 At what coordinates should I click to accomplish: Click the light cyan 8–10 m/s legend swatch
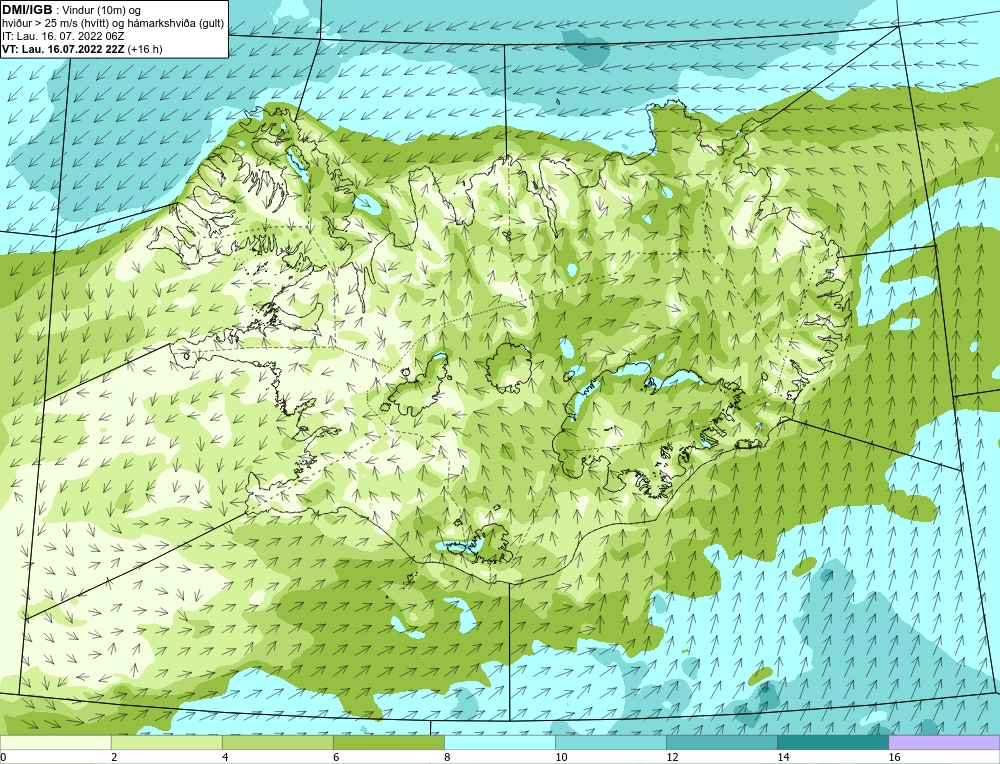(499, 742)
